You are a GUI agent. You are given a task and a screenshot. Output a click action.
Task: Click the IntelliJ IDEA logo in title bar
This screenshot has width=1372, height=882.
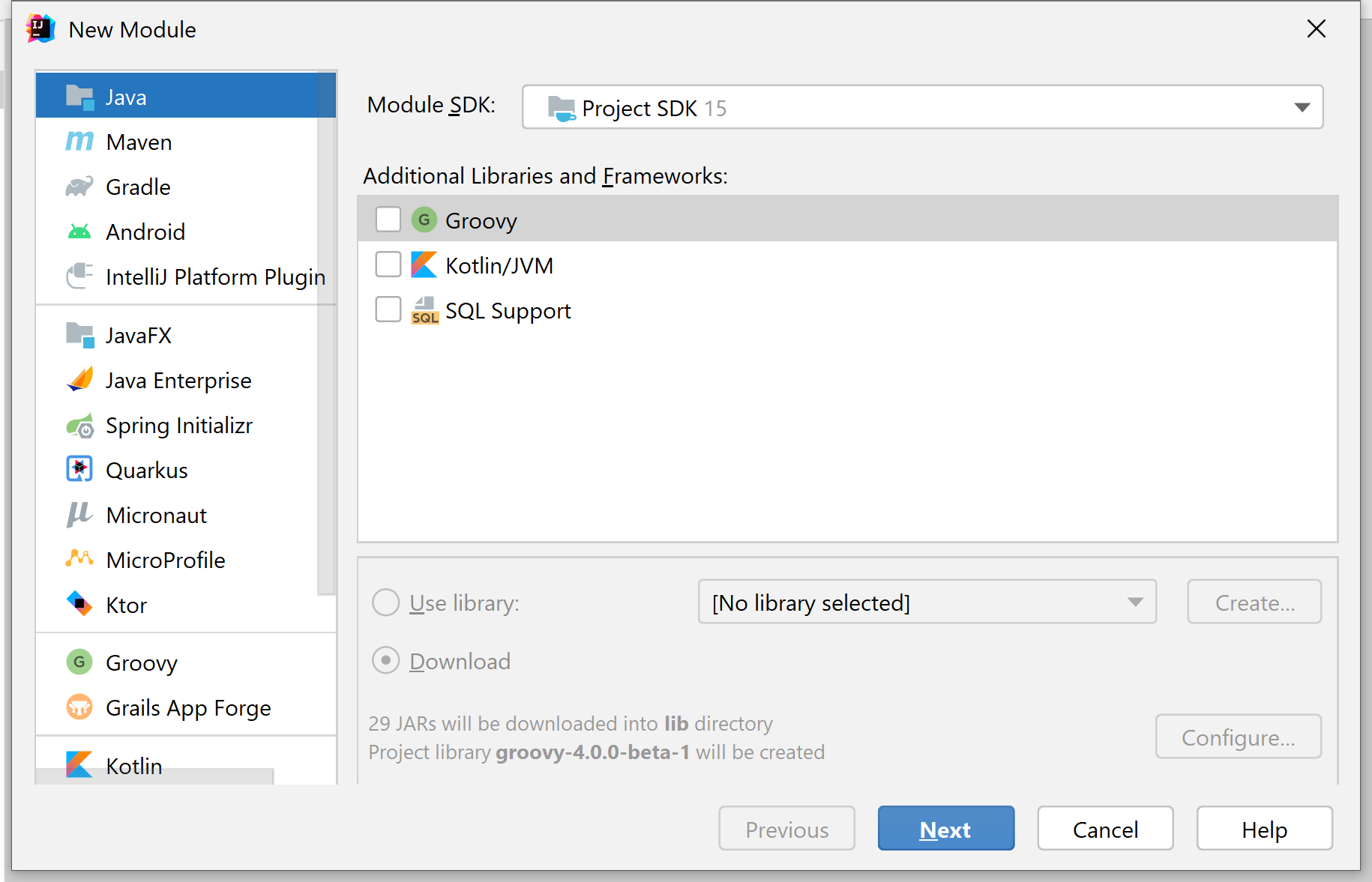pos(40,29)
